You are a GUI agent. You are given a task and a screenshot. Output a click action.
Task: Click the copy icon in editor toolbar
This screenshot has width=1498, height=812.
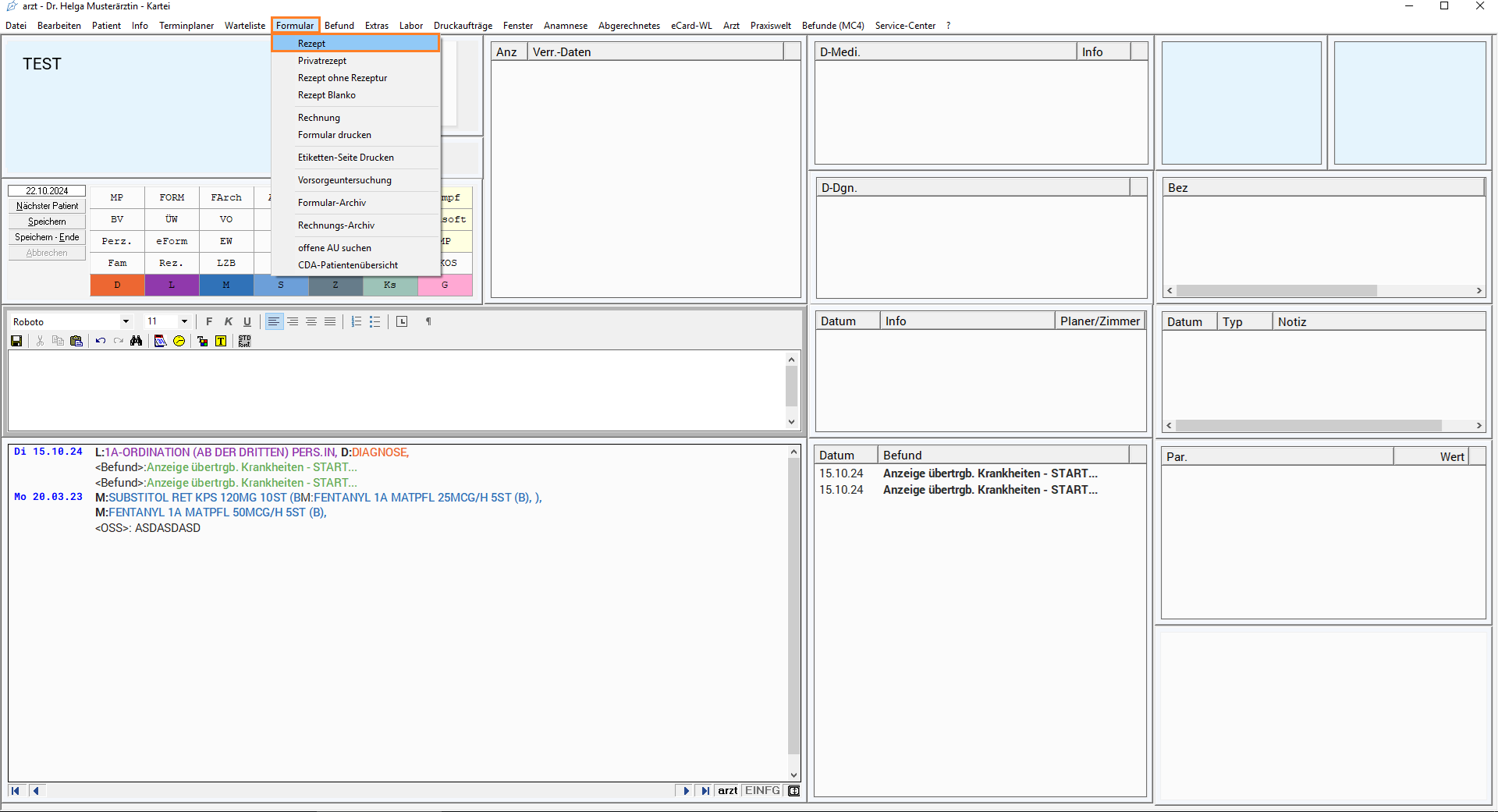[x=58, y=341]
